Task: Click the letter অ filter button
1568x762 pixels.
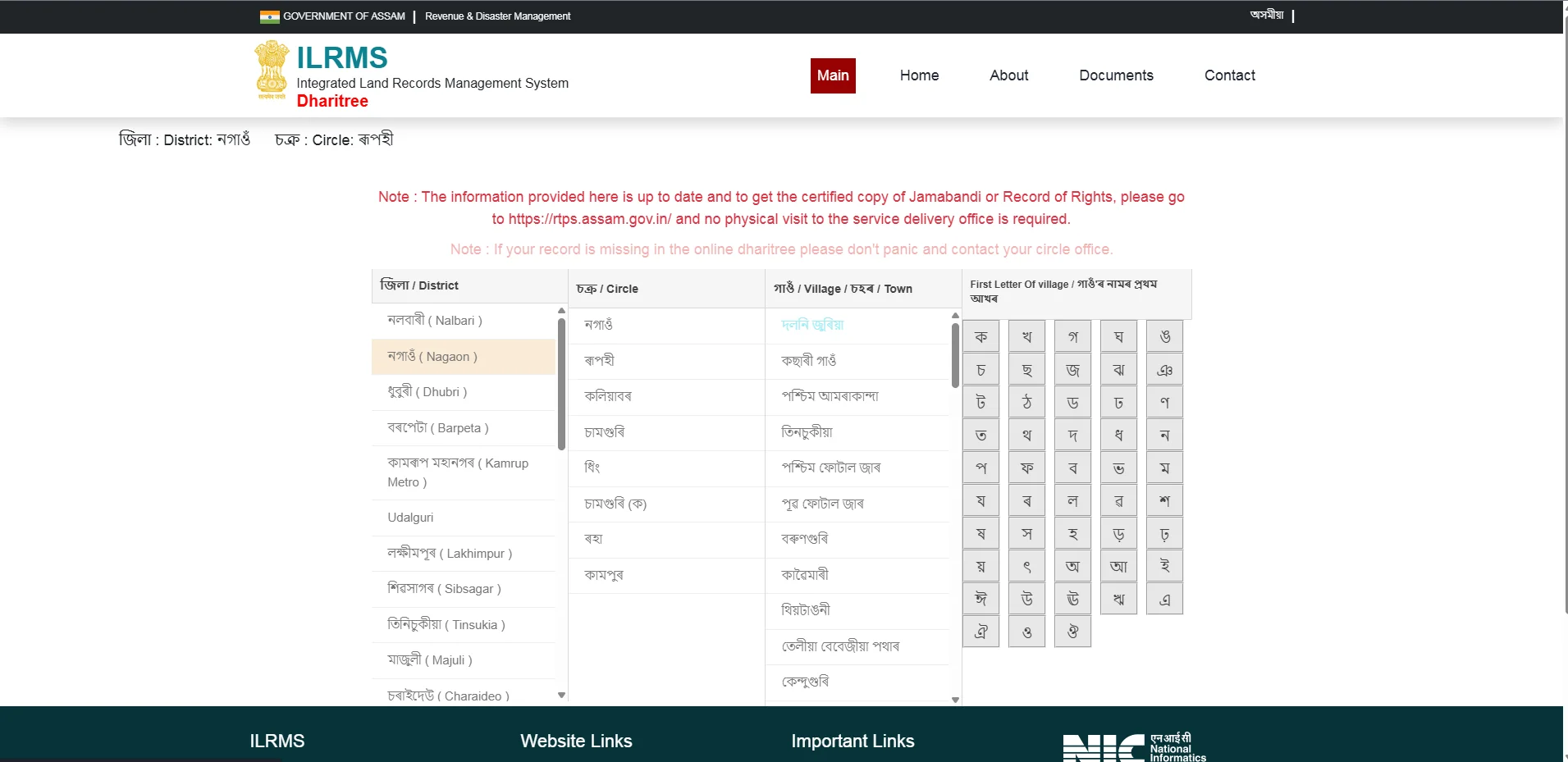Action: 1073,565
